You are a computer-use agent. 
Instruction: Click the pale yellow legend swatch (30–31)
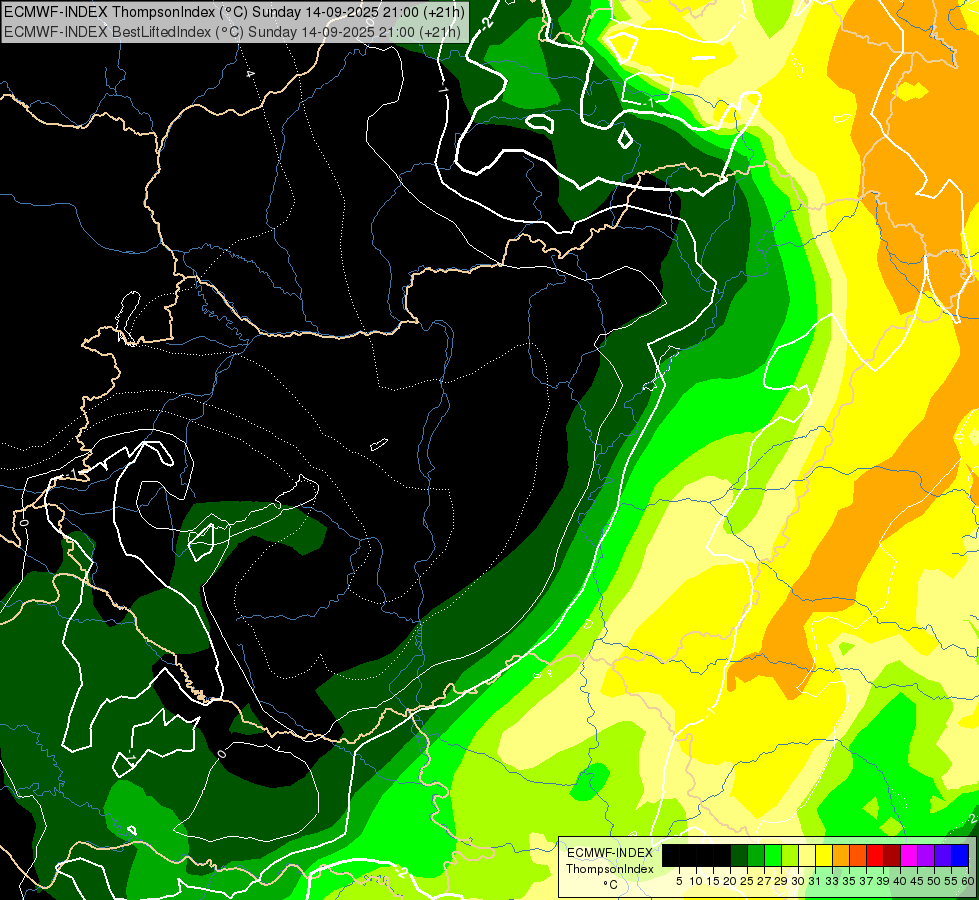[807, 855]
